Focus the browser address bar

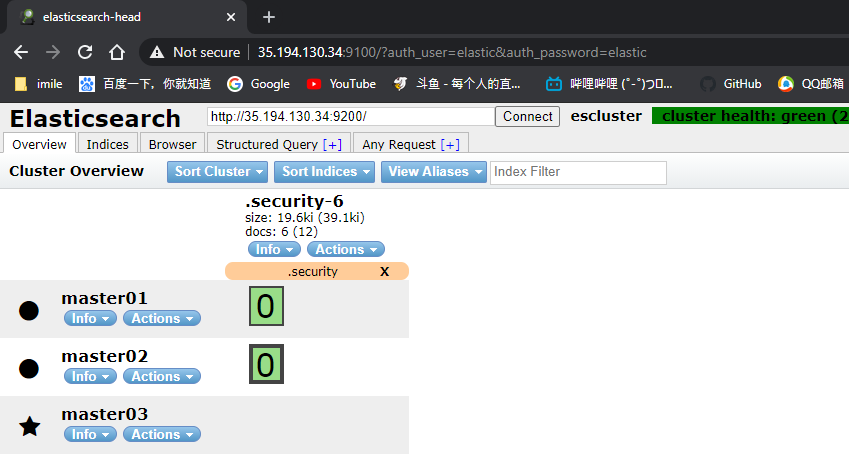452,53
